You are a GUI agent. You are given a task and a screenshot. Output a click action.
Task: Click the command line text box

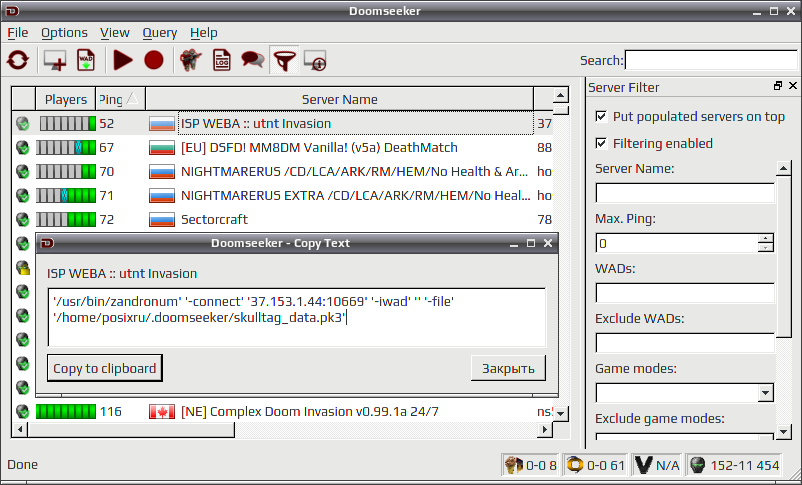297,317
